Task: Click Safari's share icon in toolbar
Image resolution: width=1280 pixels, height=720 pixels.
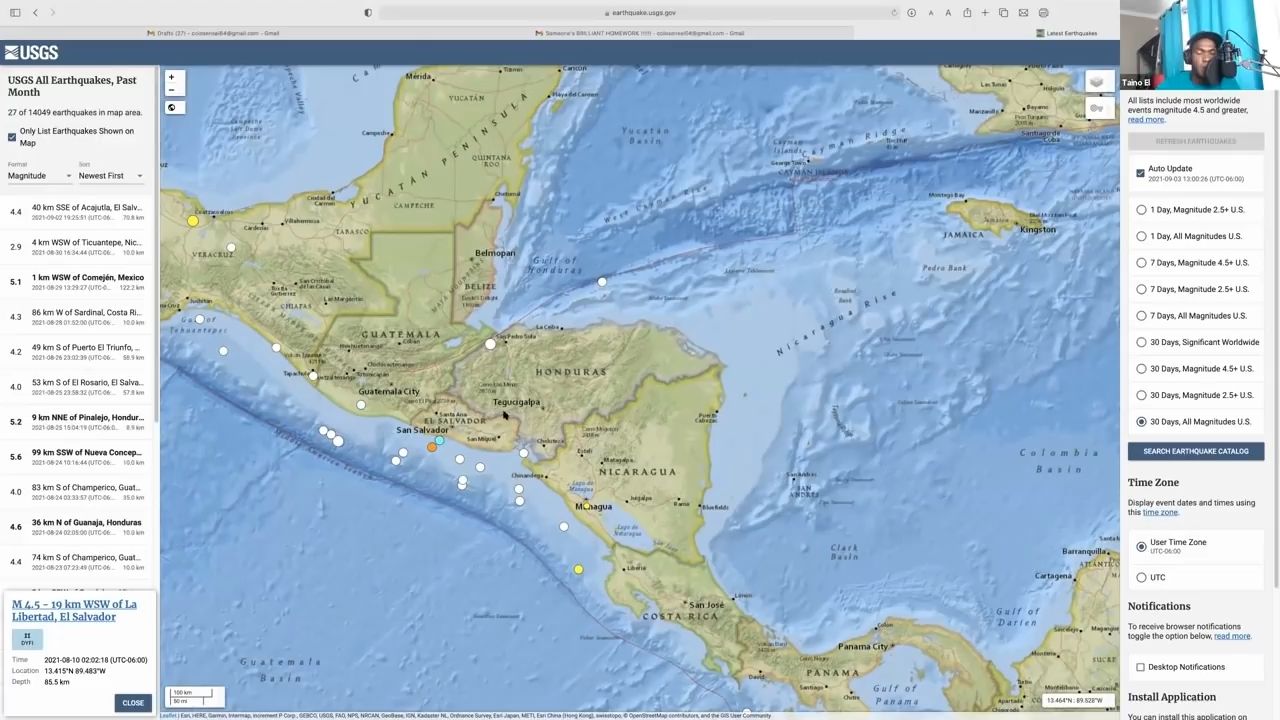Action: coord(967,13)
